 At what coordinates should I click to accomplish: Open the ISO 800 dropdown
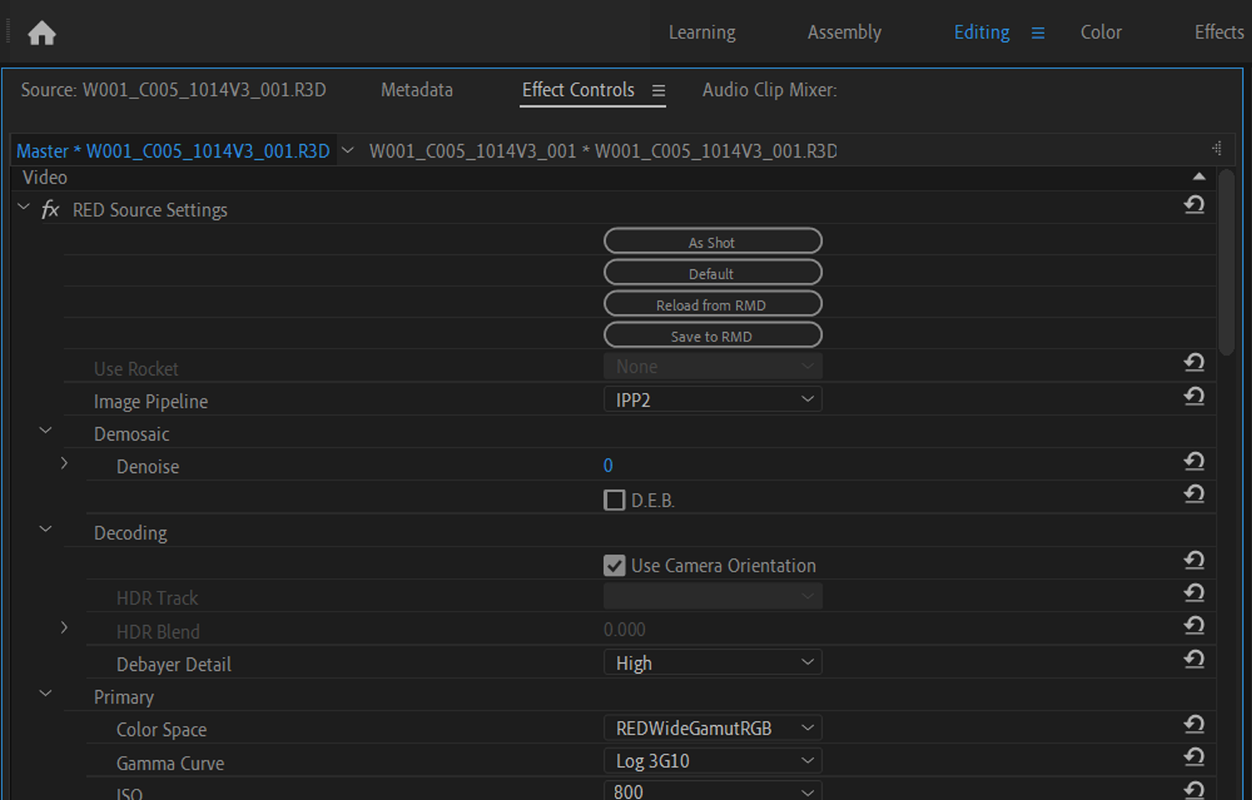pyautogui.click(x=713, y=791)
